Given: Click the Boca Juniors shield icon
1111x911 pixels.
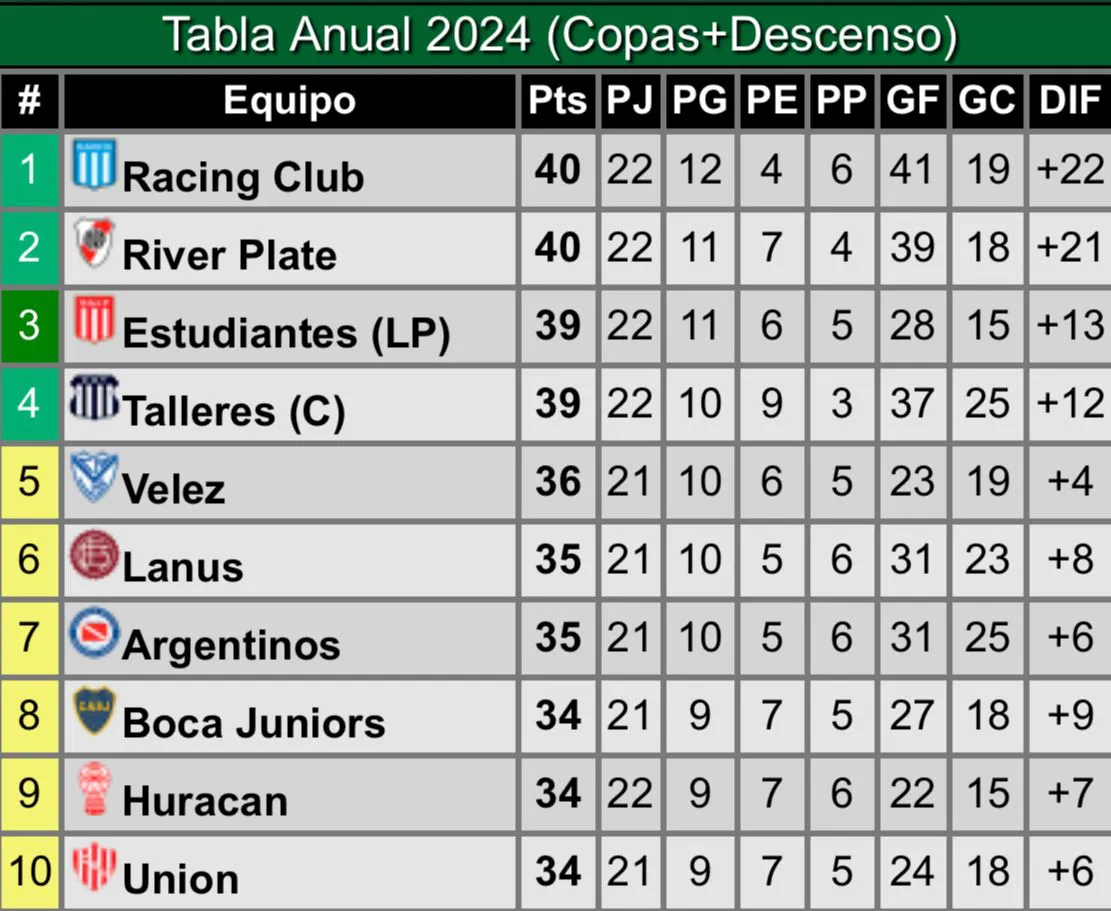Looking at the screenshot, I should click(x=94, y=711).
